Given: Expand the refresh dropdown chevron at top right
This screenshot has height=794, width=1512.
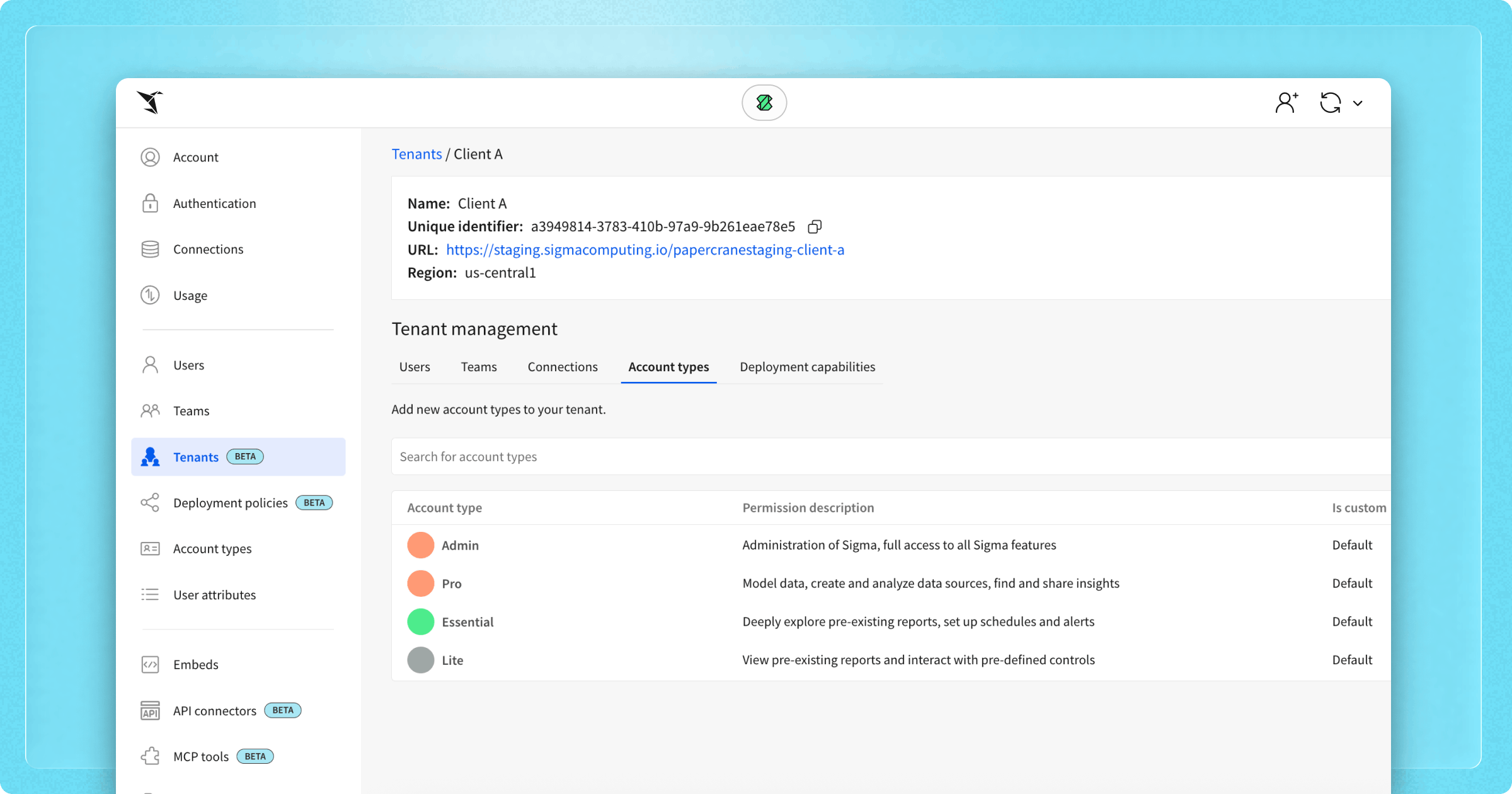Looking at the screenshot, I should coord(1358,103).
